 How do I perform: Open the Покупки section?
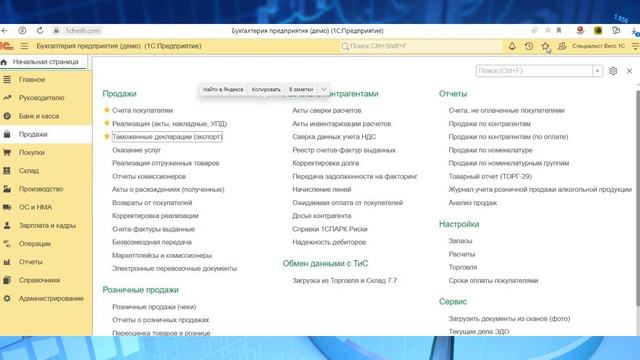31,153
